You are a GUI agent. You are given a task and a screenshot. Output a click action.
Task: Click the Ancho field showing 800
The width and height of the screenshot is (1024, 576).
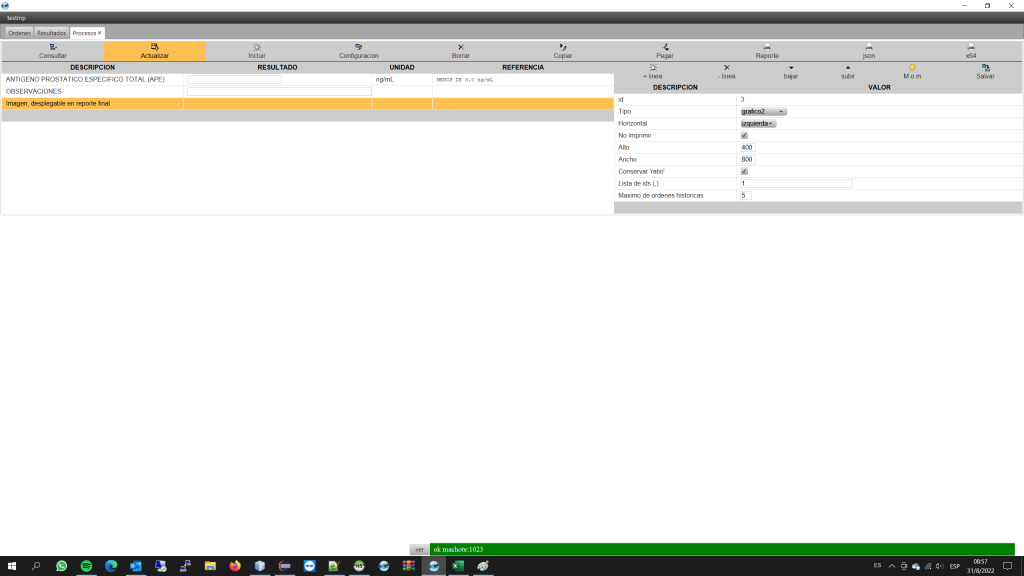click(747, 159)
